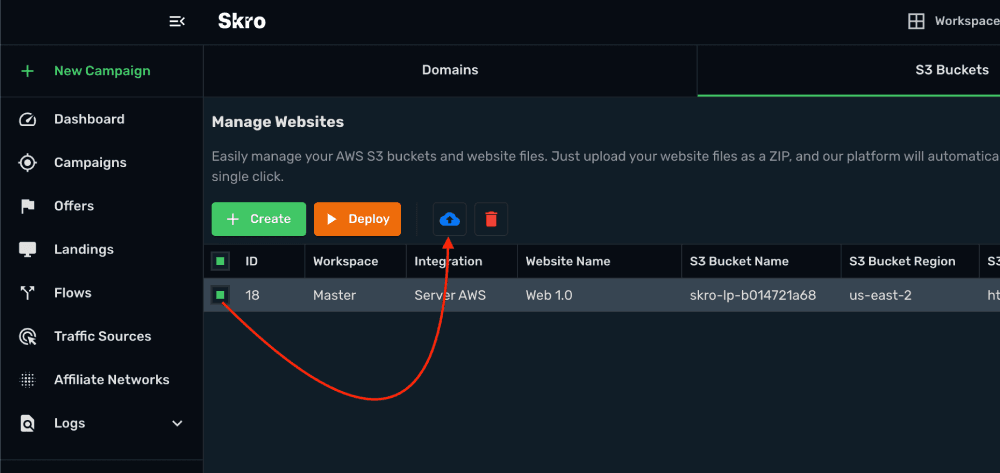Click the Landings monitor icon
Screen dimensions: 1000x473
coord(27,249)
